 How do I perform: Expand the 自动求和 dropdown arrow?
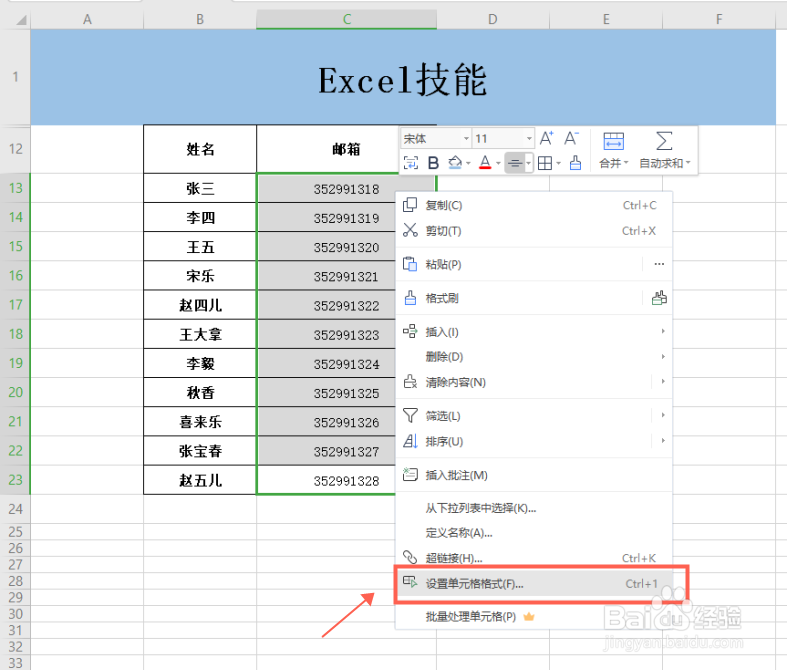click(688, 163)
